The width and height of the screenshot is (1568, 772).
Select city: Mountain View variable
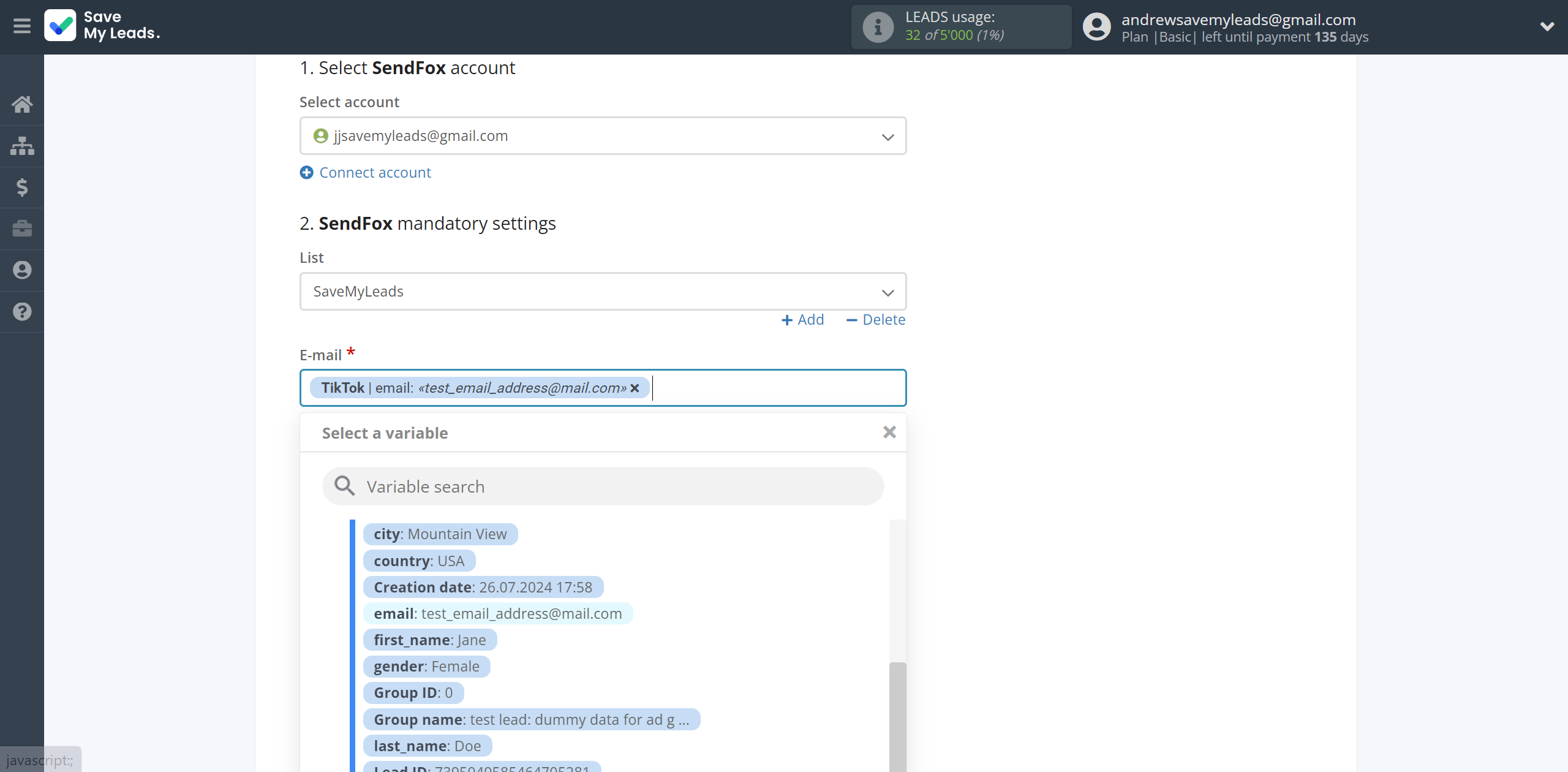point(440,534)
